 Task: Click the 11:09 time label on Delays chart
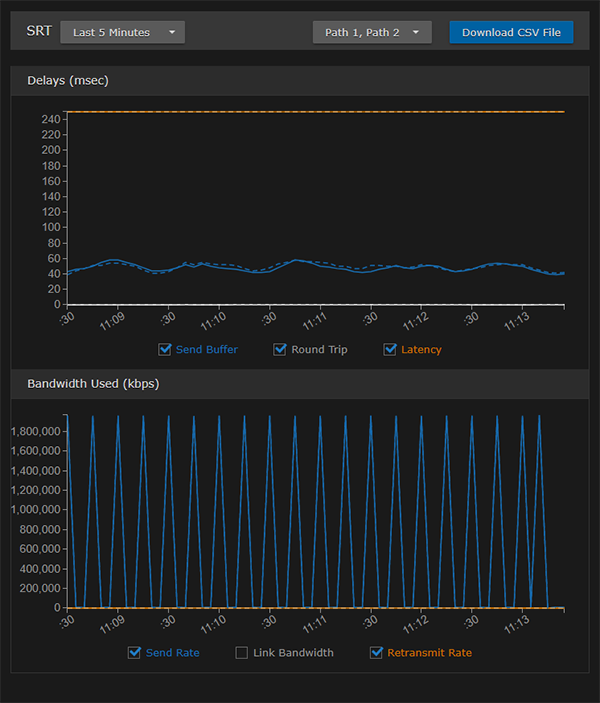tap(111, 322)
